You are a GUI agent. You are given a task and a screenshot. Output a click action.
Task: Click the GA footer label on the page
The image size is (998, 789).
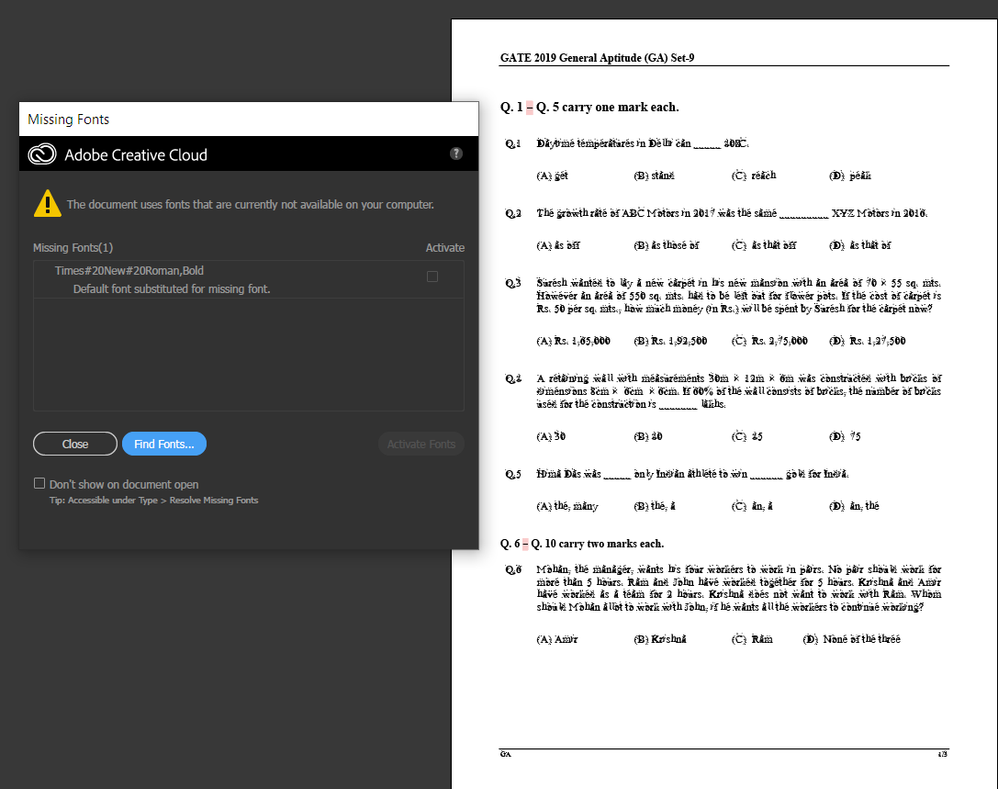pyautogui.click(x=505, y=755)
